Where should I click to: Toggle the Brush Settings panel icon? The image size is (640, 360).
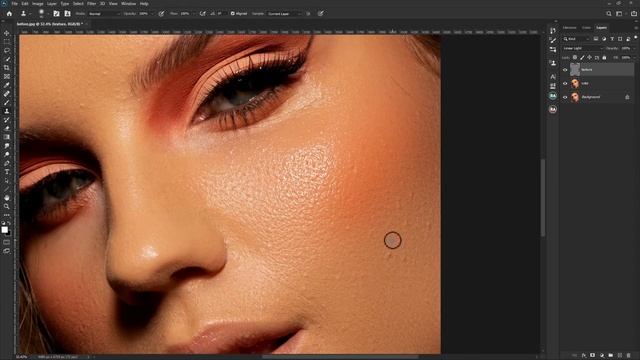(56, 13)
